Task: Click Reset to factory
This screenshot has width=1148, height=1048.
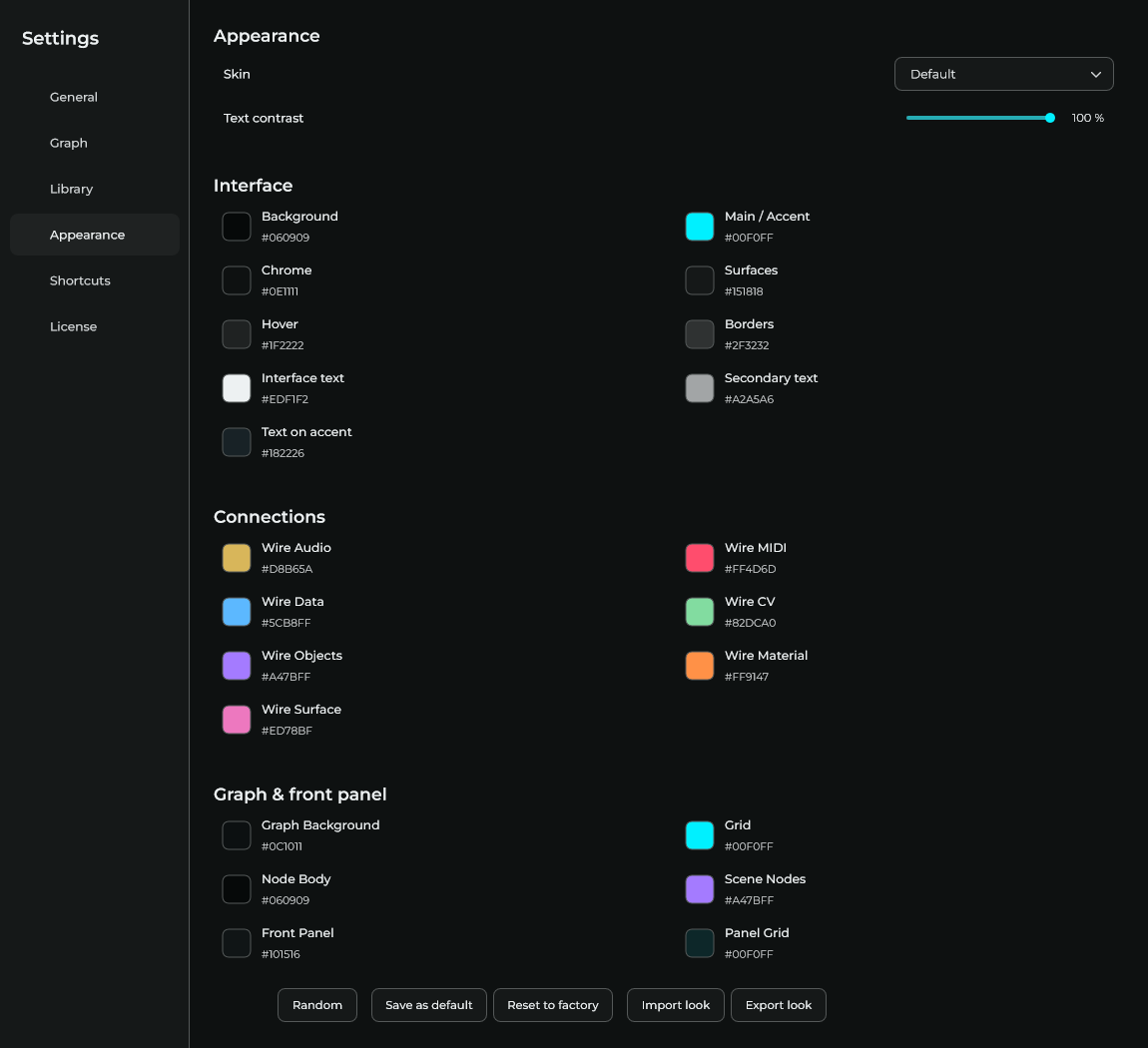Action: coord(553,1005)
